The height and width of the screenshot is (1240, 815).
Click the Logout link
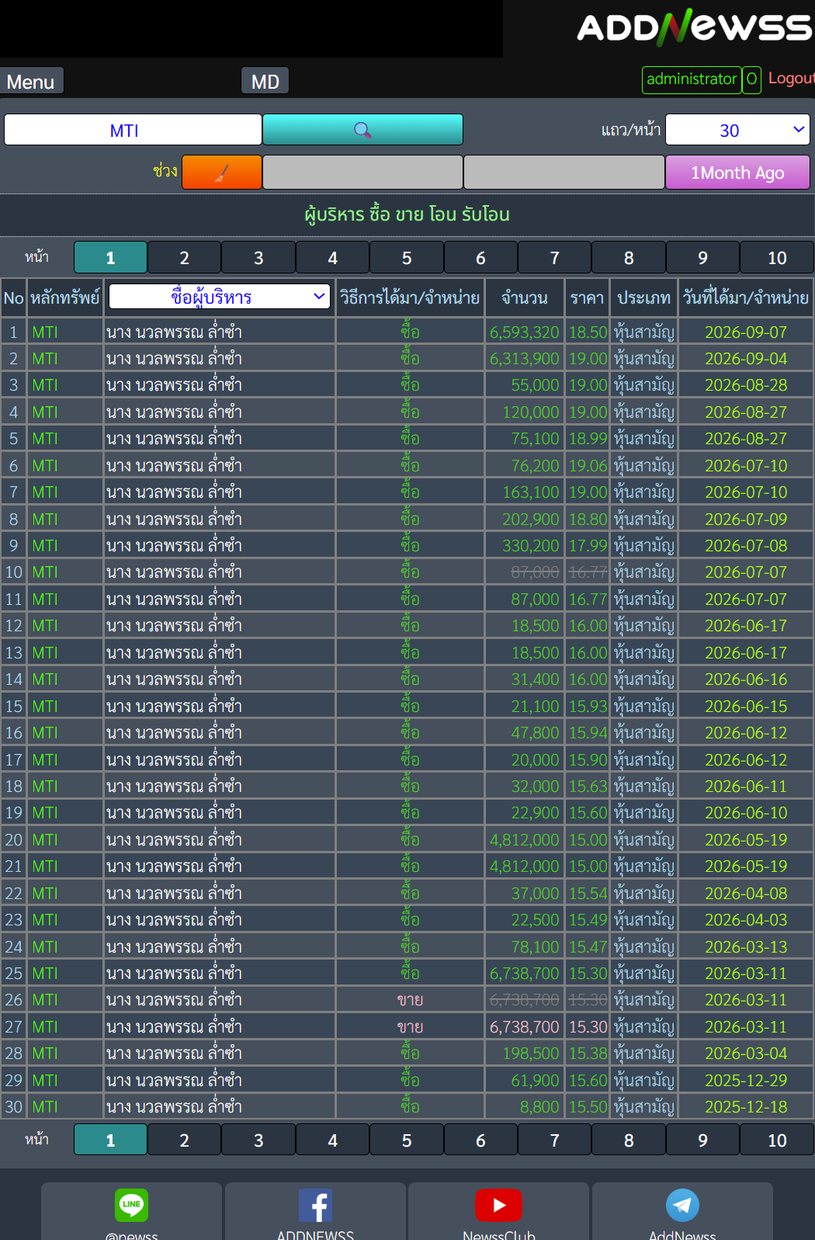(791, 78)
